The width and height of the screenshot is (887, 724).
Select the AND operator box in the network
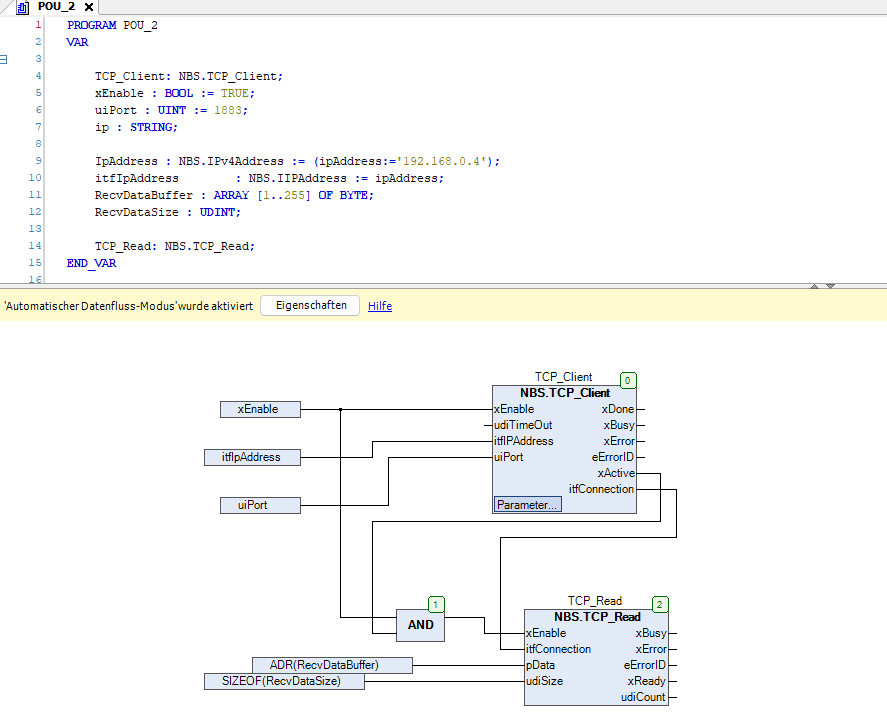click(x=420, y=625)
